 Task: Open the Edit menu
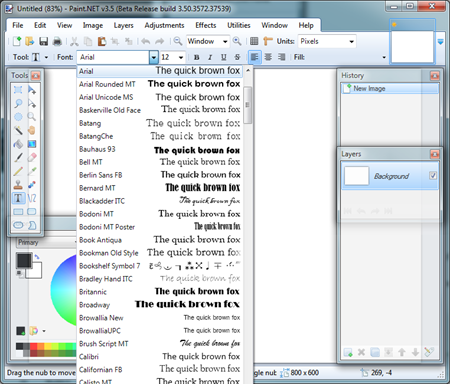(40, 25)
